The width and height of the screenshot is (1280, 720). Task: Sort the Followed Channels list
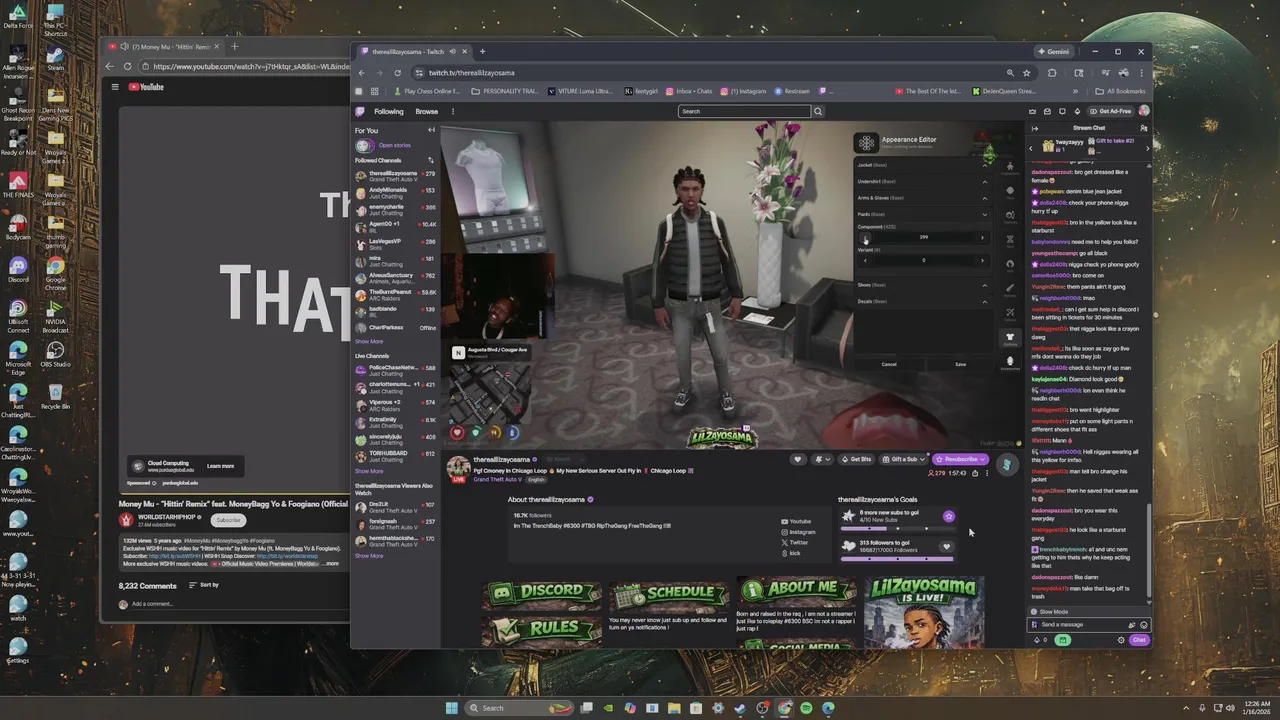click(x=431, y=160)
